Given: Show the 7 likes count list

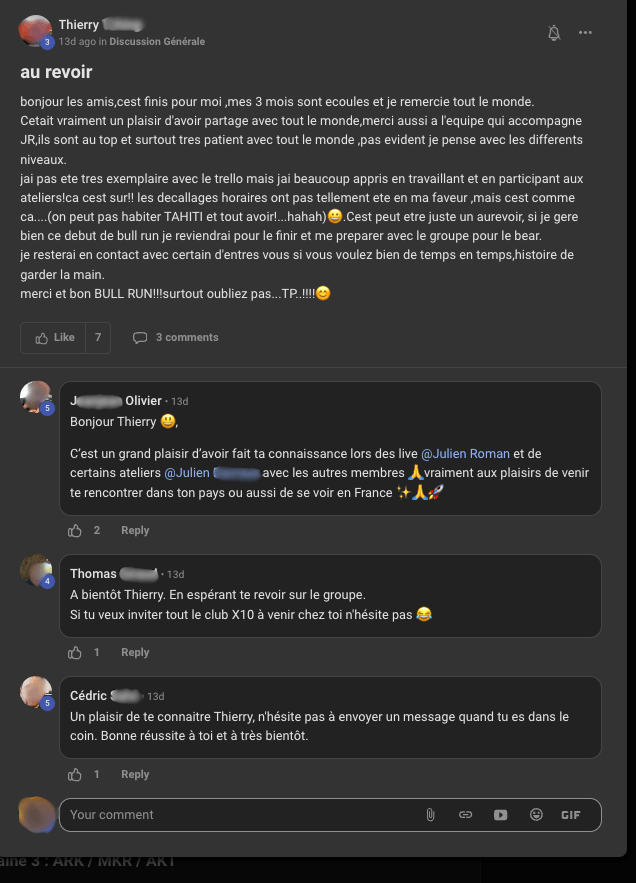Looking at the screenshot, I should click(98, 338).
